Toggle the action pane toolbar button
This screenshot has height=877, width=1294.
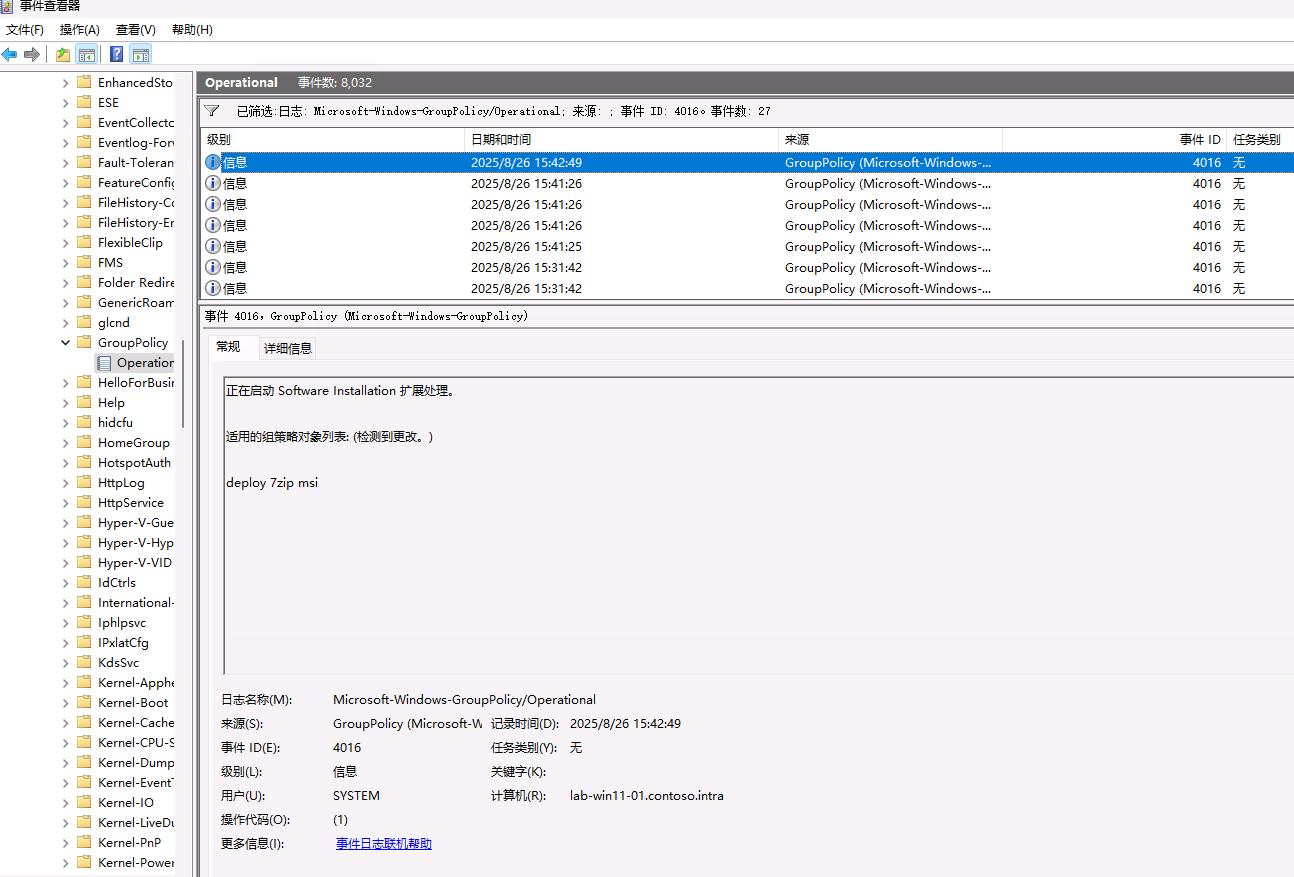(x=141, y=54)
